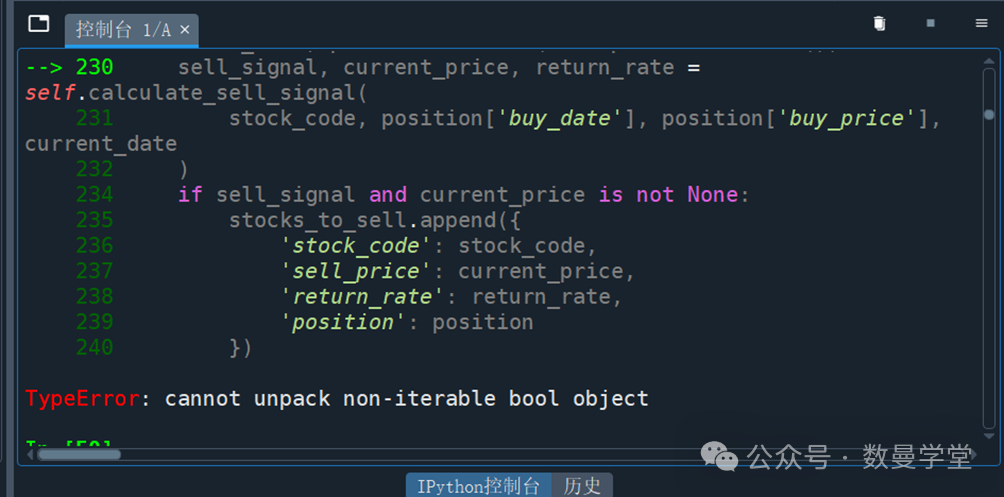This screenshot has width=1004, height=497.
Task: Click the horizontal scrollbar thumb
Action: click(x=79, y=454)
